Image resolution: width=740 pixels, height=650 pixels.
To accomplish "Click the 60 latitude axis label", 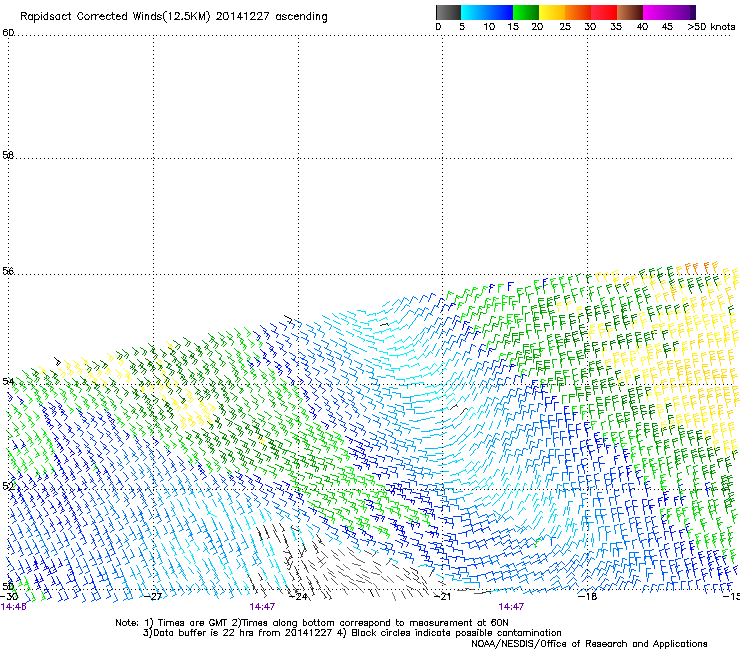I will pos(8,33).
